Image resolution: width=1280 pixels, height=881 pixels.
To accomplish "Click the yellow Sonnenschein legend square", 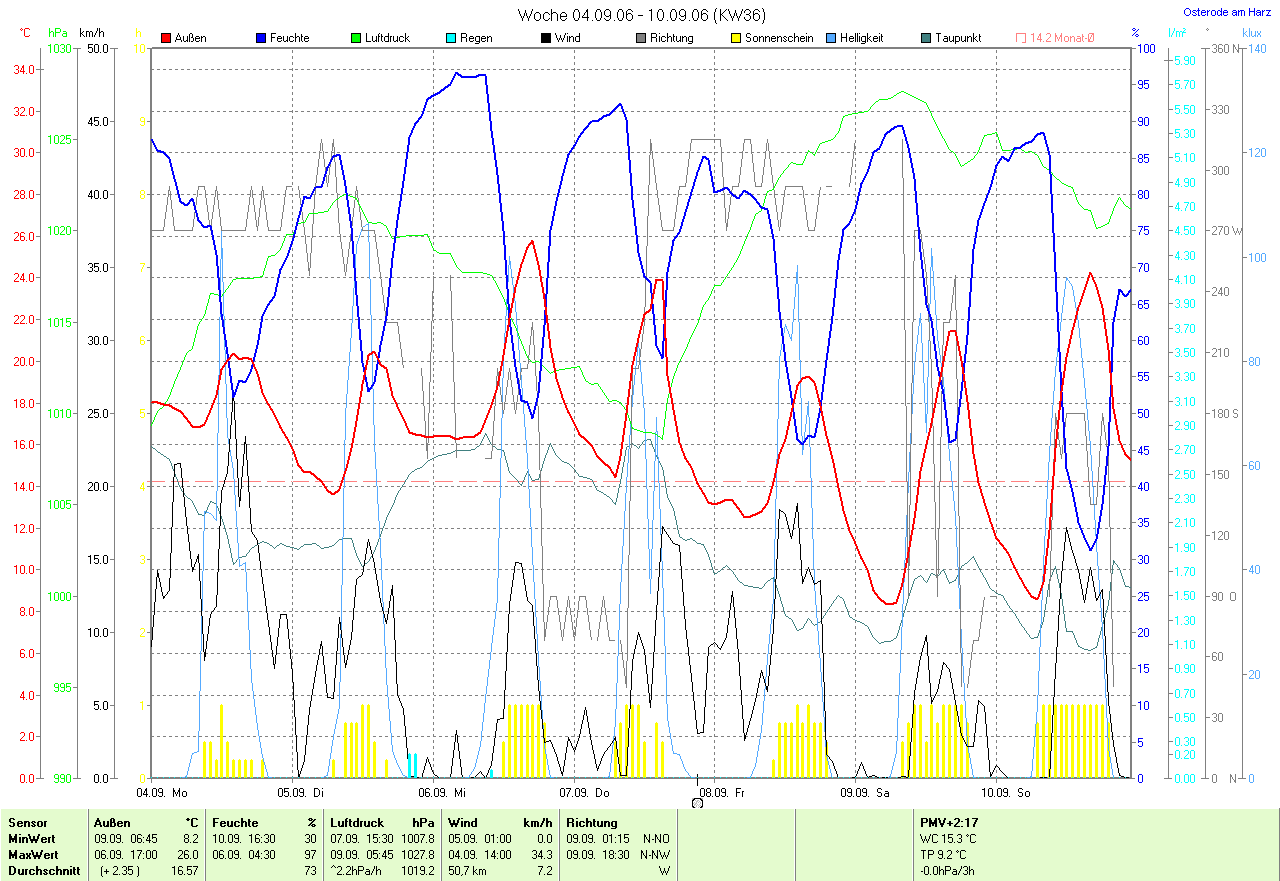I will 736,38.
